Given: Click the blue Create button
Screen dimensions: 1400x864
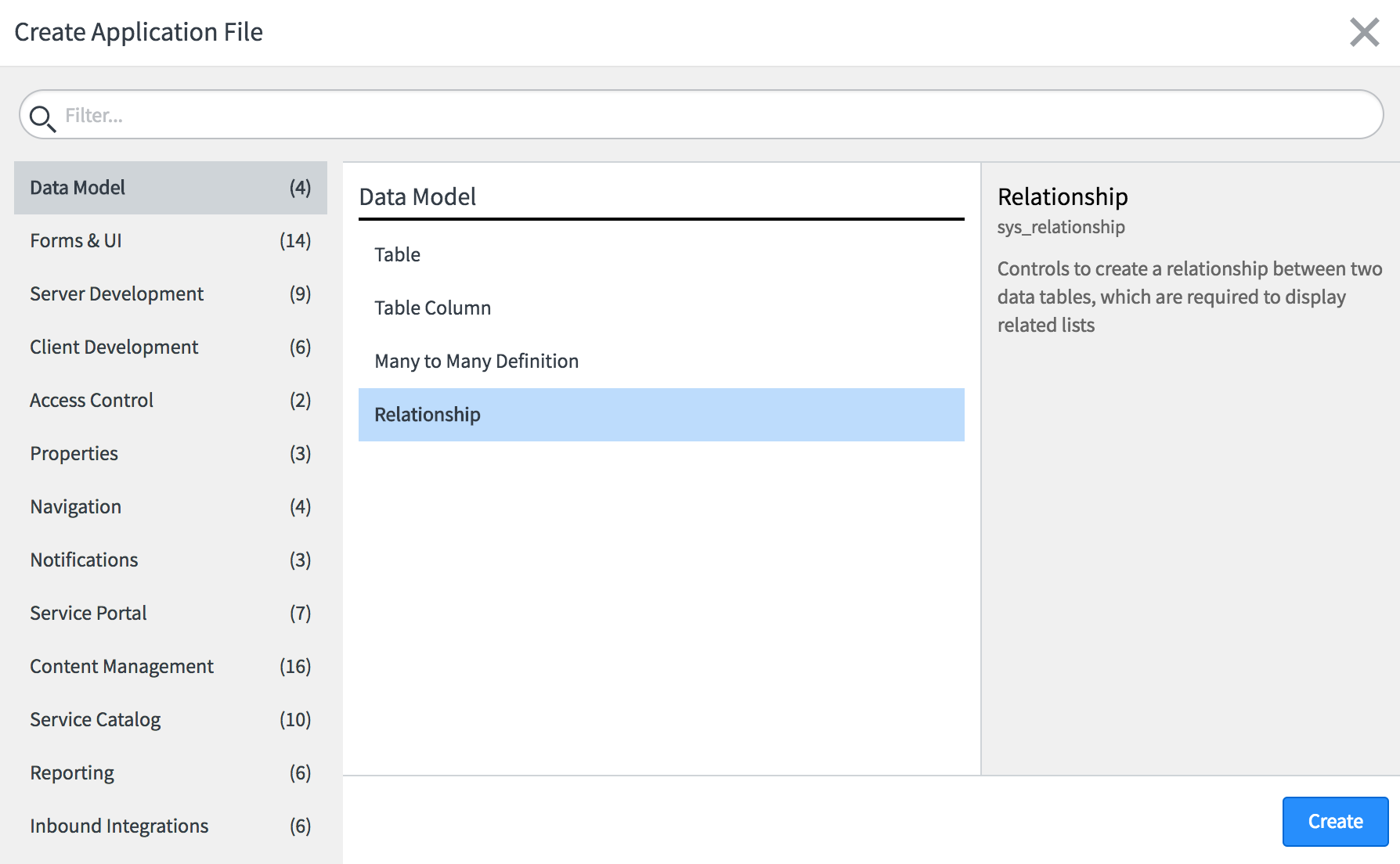Looking at the screenshot, I should (1335, 822).
